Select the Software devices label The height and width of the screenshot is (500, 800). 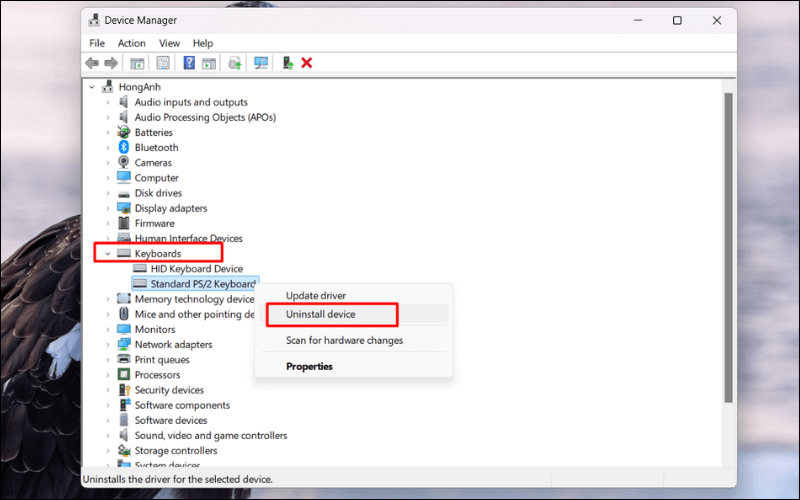coord(171,420)
